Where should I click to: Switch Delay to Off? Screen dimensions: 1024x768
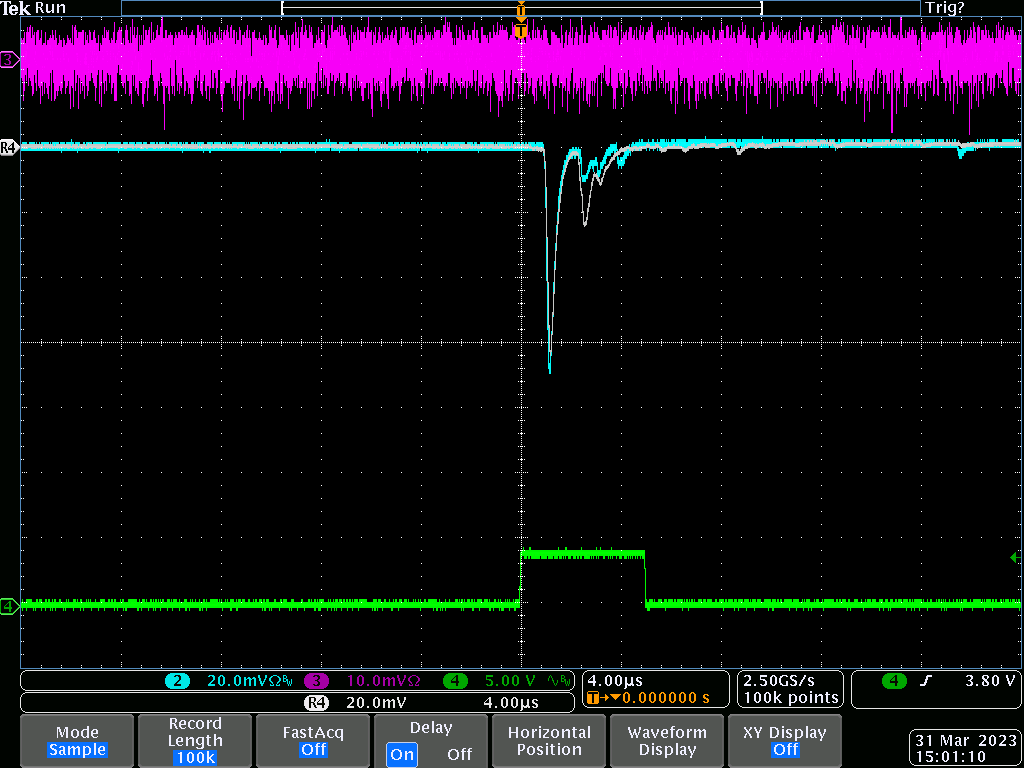pos(459,754)
